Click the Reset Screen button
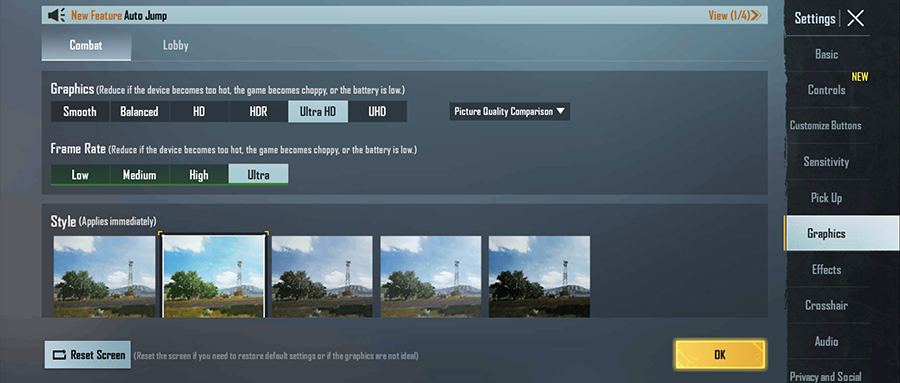This screenshot has height=383, width=900. point(88,355)
